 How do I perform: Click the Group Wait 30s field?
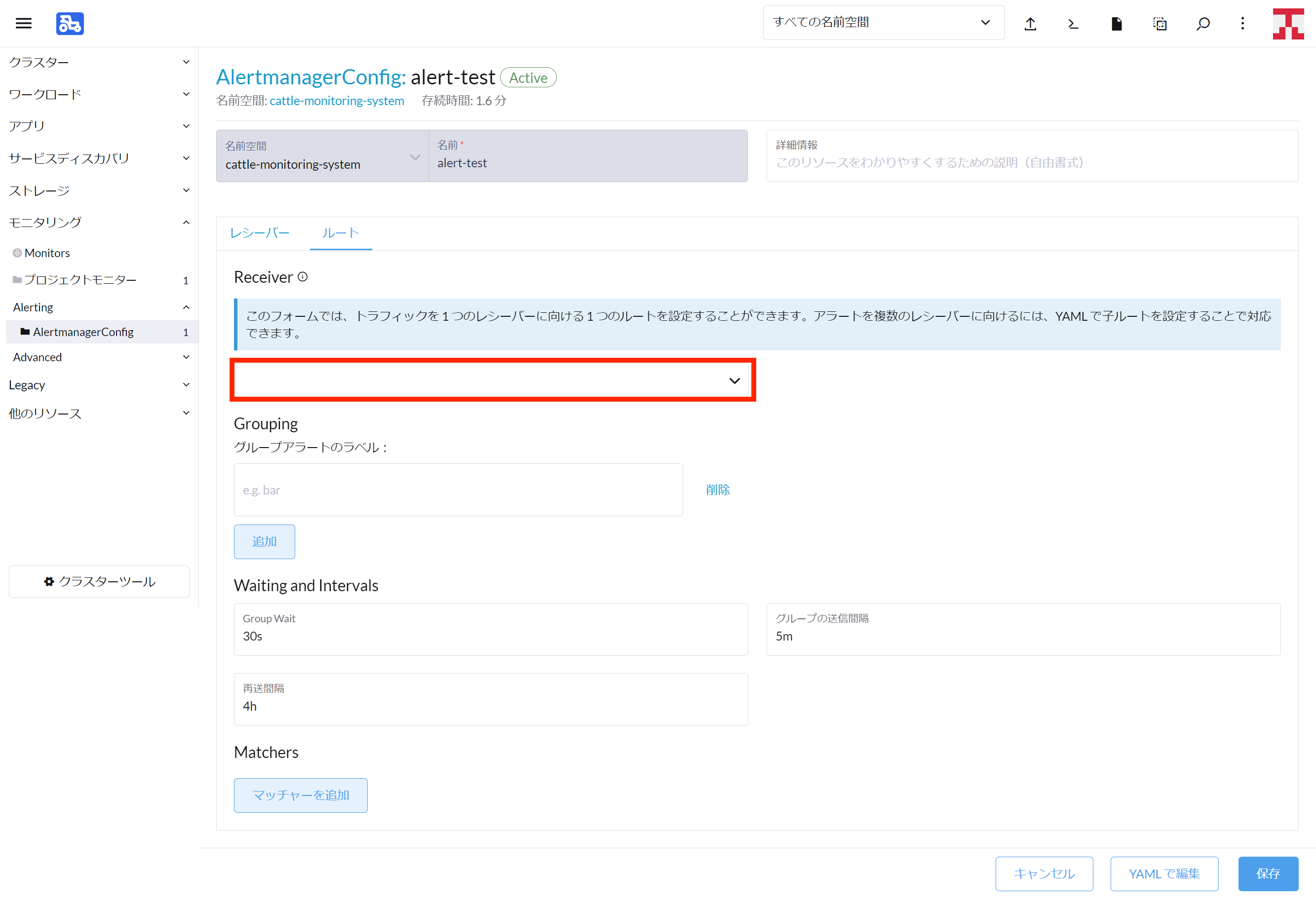click(491, 629)
